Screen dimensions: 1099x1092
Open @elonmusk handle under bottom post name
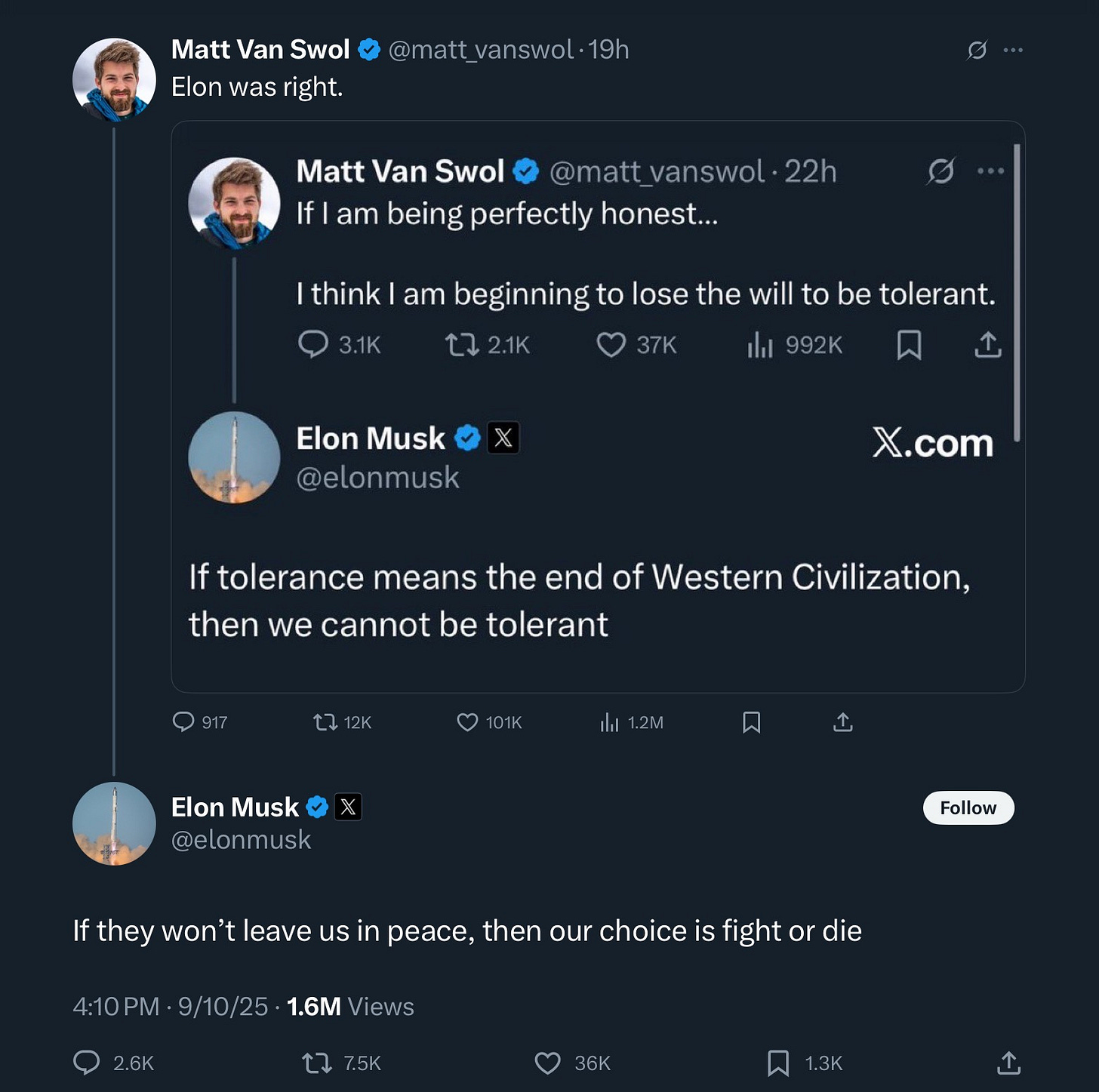241,840
